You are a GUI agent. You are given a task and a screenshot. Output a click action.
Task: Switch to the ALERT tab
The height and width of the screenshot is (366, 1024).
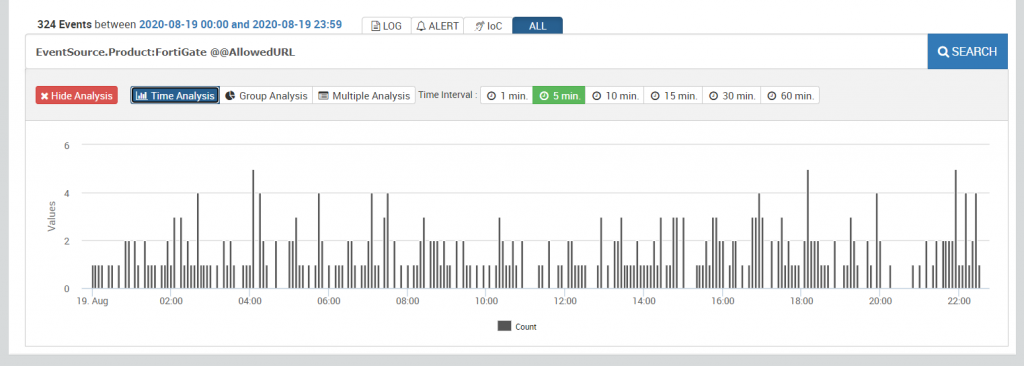[x=438, y=26]
